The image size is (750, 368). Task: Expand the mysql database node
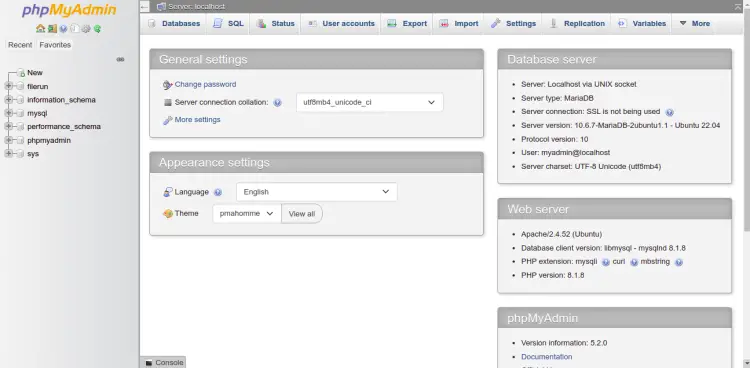coord(8,113)
